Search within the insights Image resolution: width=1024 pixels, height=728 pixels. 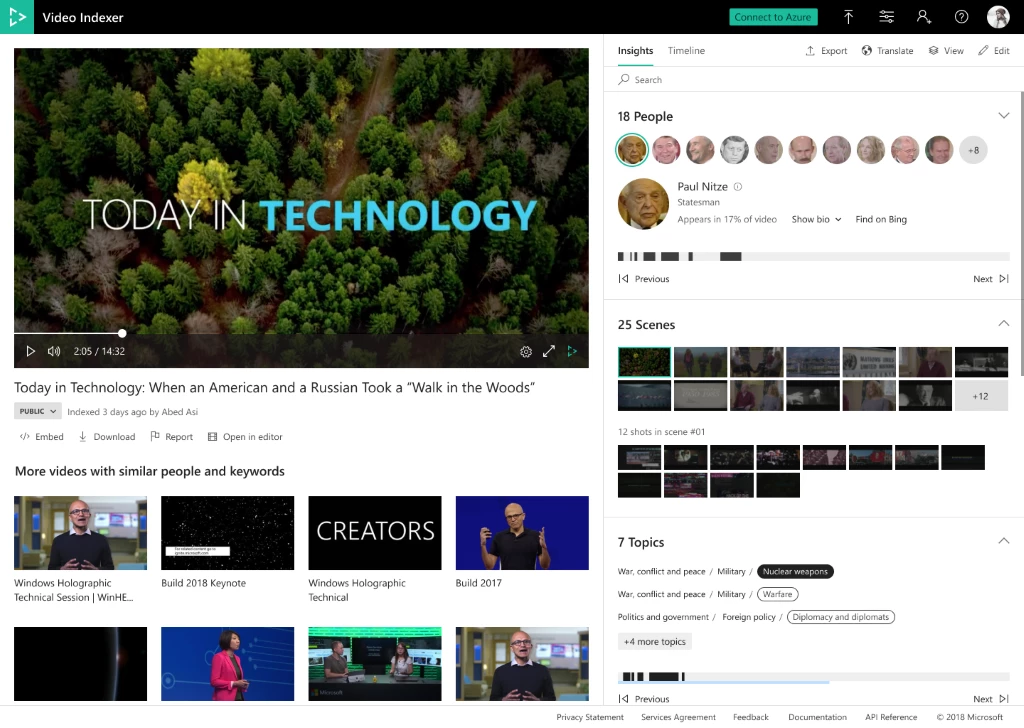tap(814, 80)
